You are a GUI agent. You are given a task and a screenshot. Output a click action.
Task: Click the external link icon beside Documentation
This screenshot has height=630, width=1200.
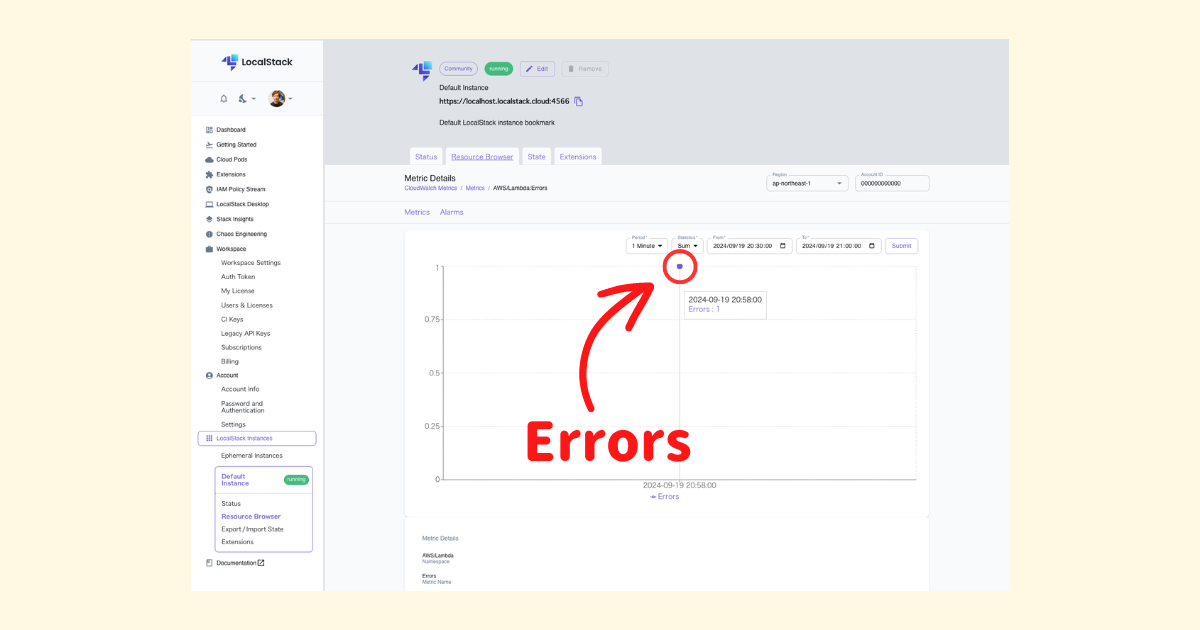tap(261, 563)
